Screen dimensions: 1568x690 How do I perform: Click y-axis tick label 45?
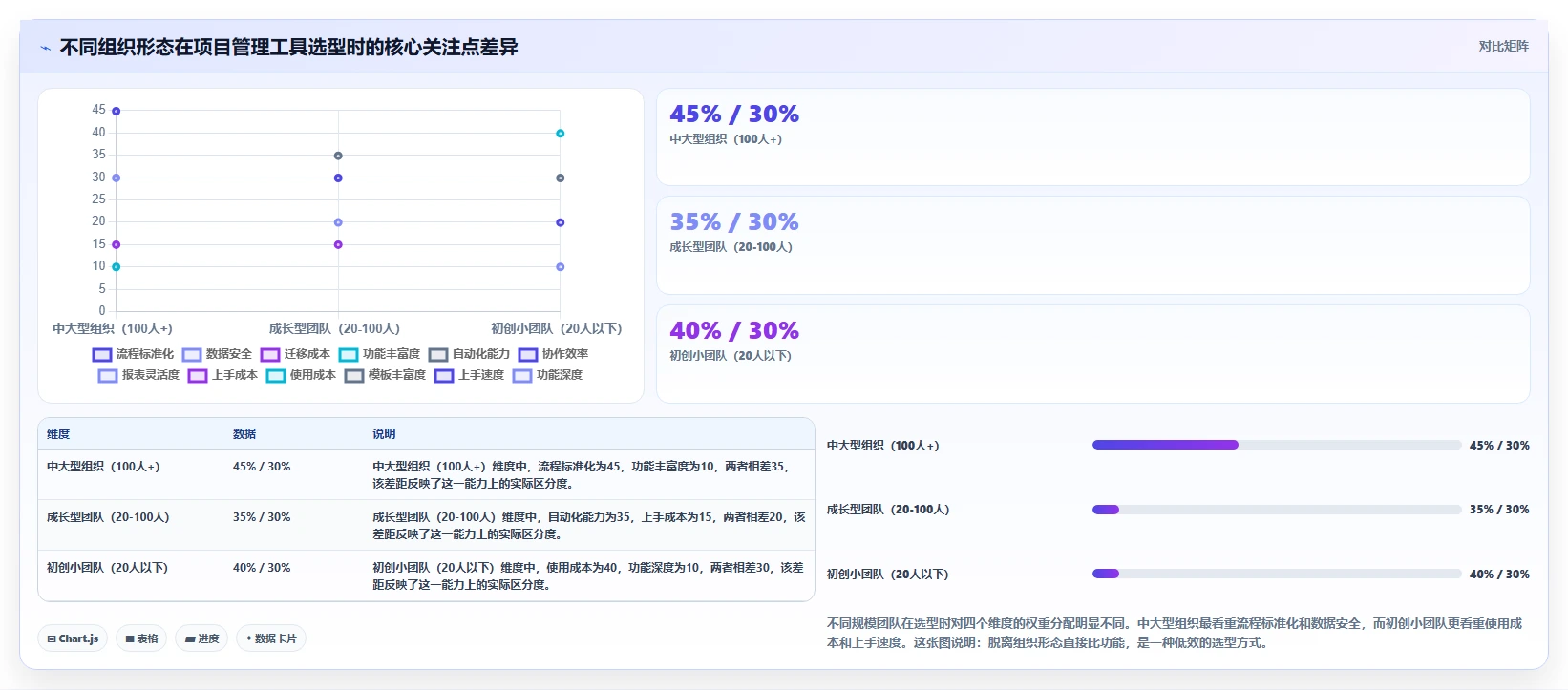point(99,110)
